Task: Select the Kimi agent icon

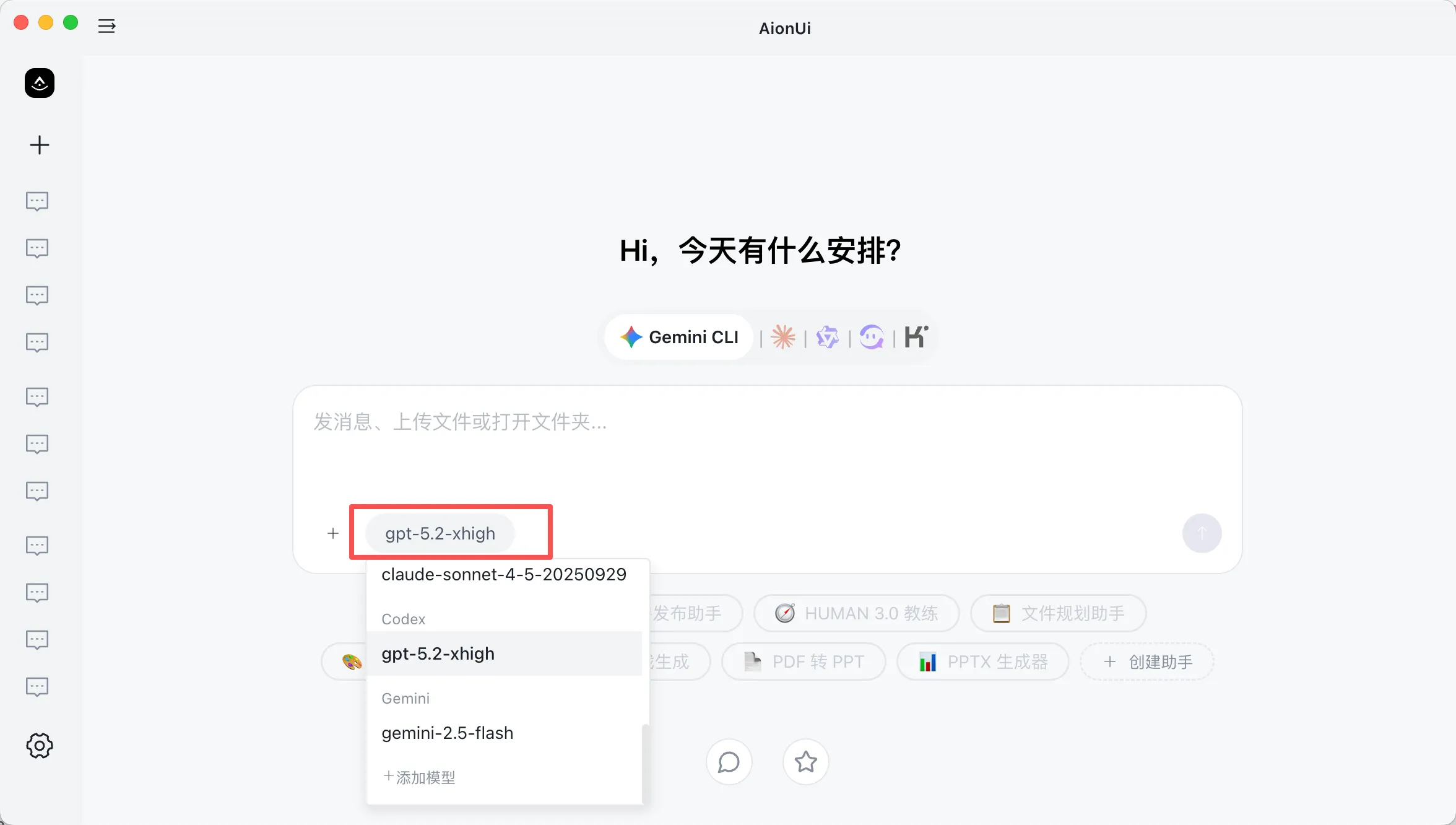Action: [915, 337]
